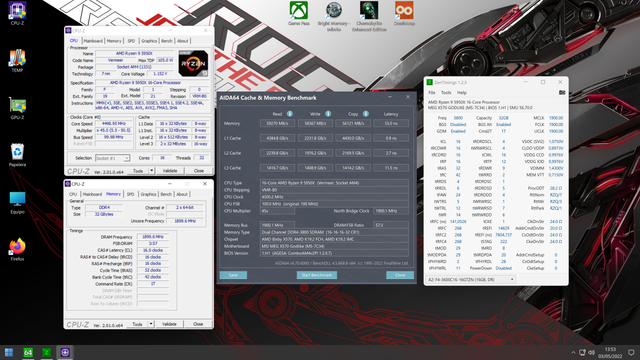
Task: Click Validate in the lower CPU-Z window
Action: [x=169, y=324]
